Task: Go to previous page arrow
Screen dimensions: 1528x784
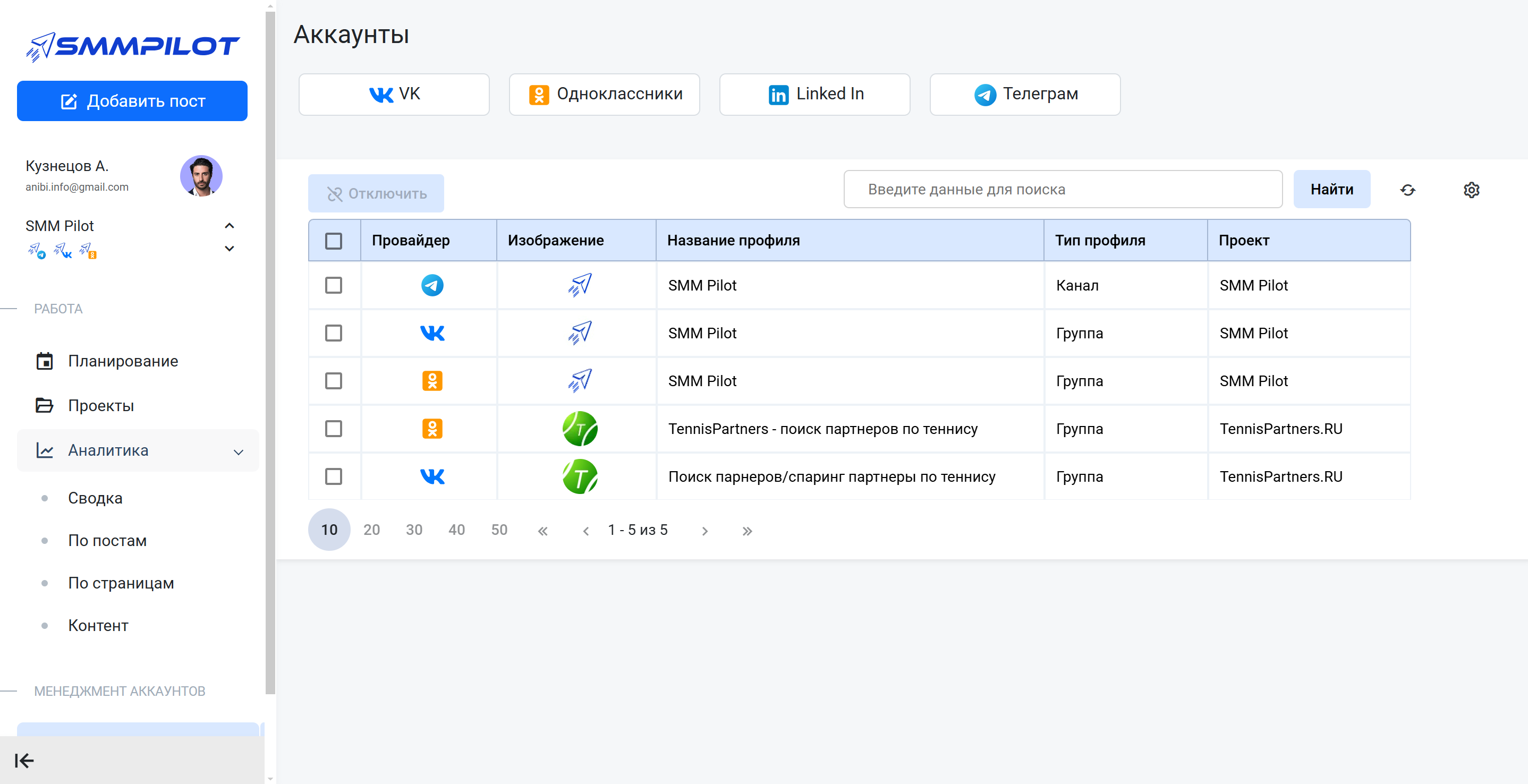Action: pyautogui.click(x=586, y=531)
